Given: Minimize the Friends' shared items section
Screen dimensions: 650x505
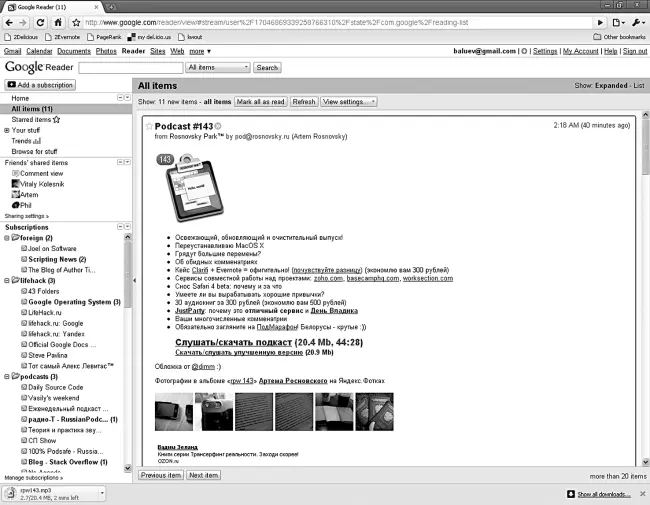Looking at the screenshot, I should [120, 162].
